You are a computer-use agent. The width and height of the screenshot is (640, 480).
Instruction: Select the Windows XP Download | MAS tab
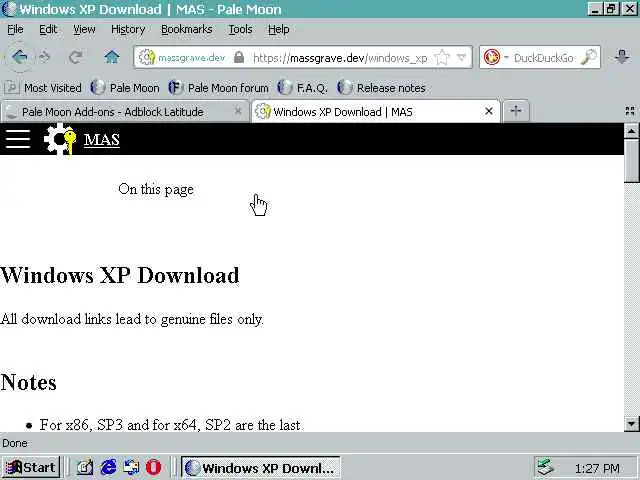coord(376,111)
